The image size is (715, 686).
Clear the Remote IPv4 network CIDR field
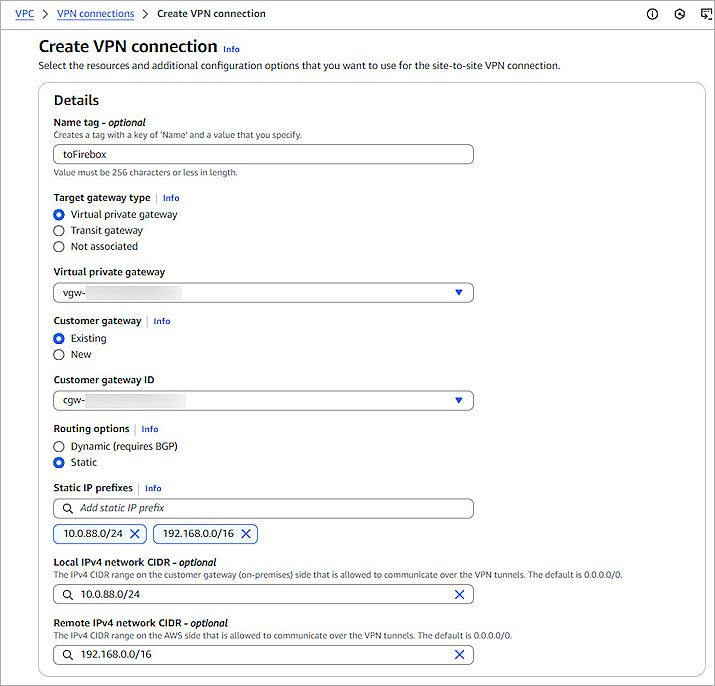click(459, 655)
